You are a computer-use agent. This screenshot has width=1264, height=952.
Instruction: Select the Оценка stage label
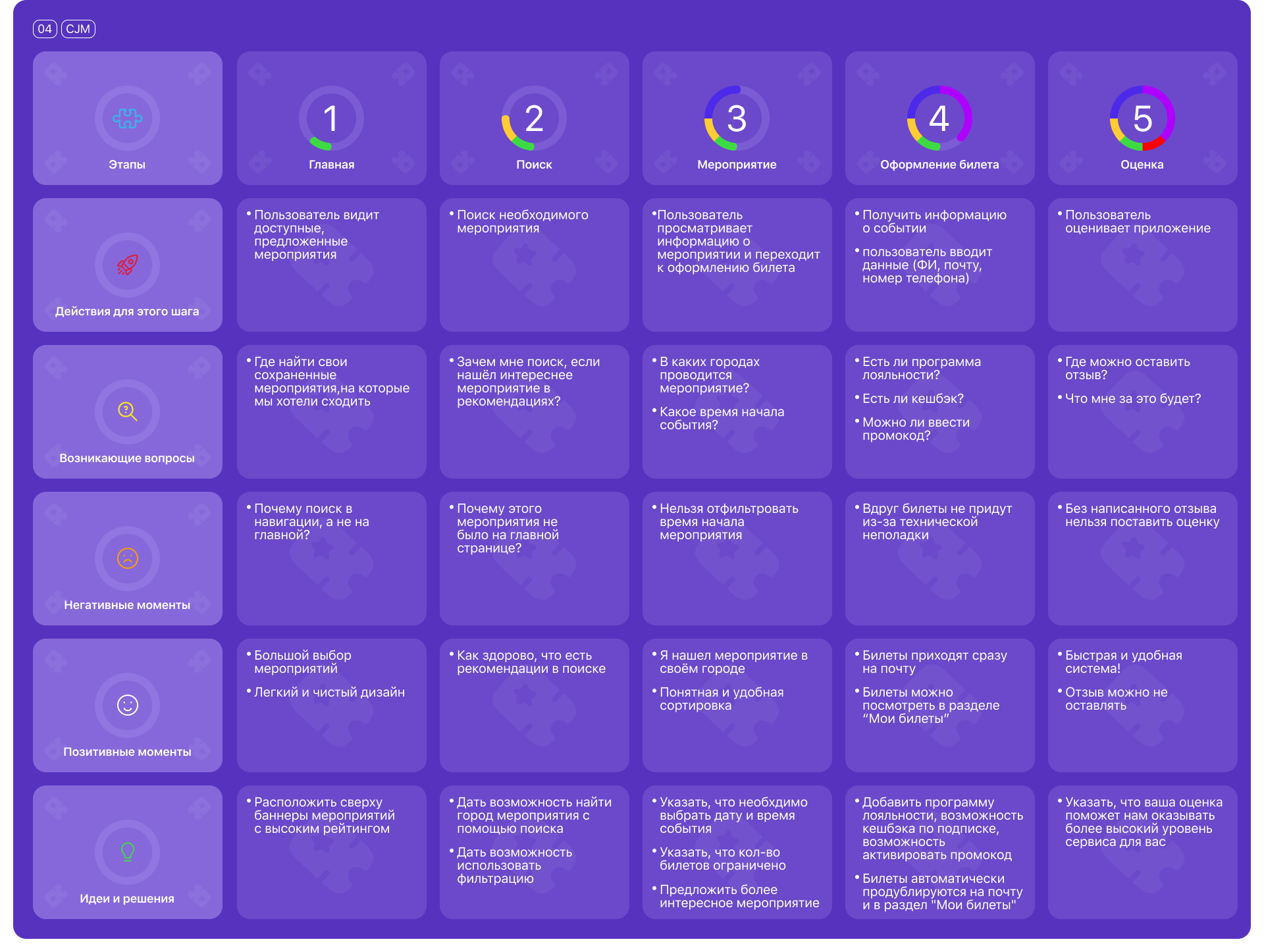pyautogui.click(x=1142, y=165)
